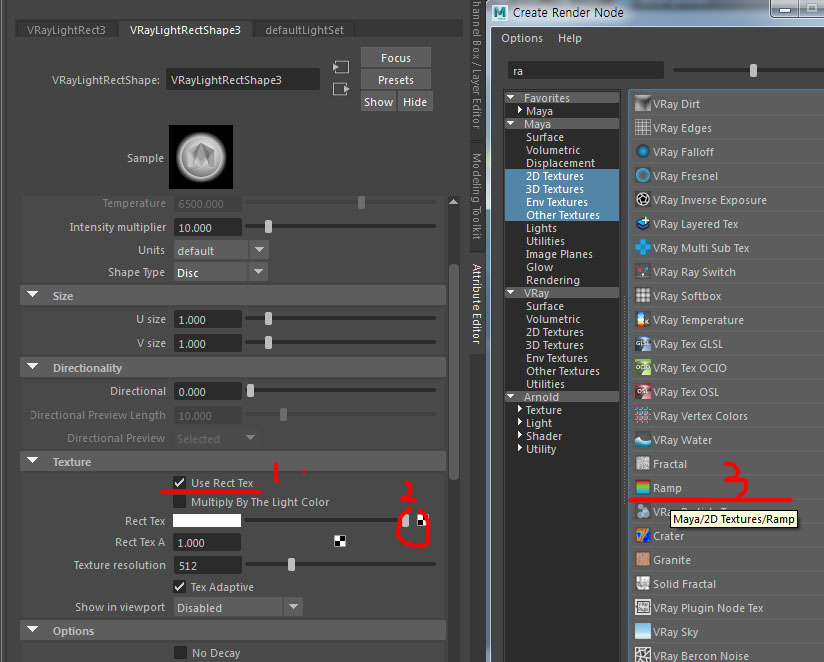Pick the VRay Vertex Colors icon
The width and height of the screenshot is (824, 662).
tap(642, 416)
